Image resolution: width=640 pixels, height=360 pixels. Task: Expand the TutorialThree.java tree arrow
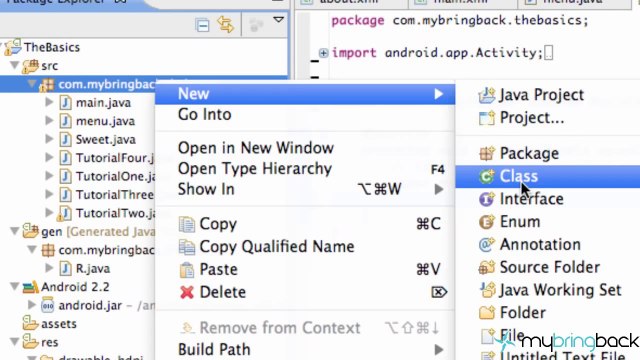pyautogui.click(x=49, y=194)
